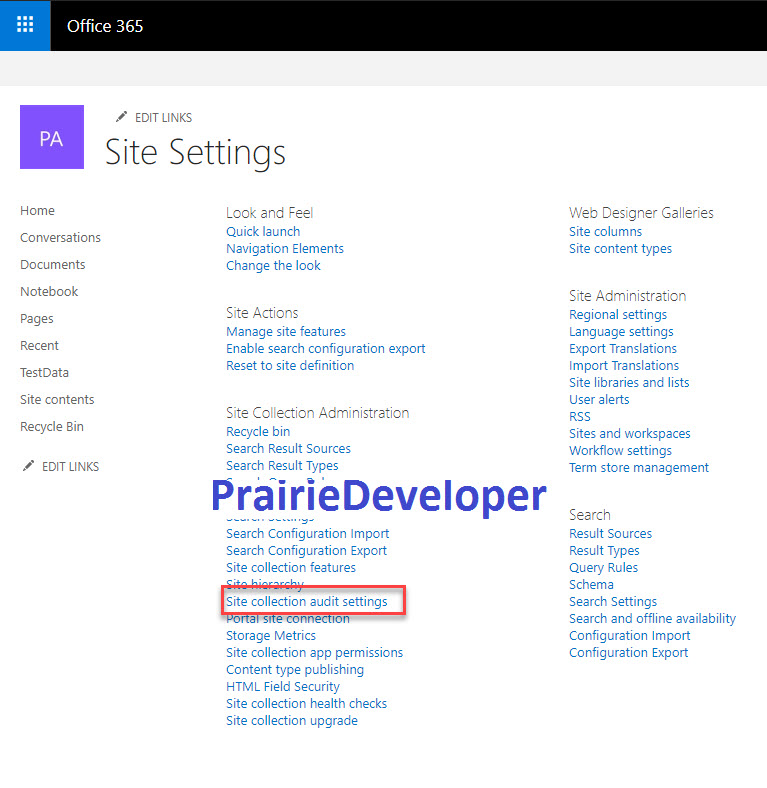Click the Office 365 title text

105,26
